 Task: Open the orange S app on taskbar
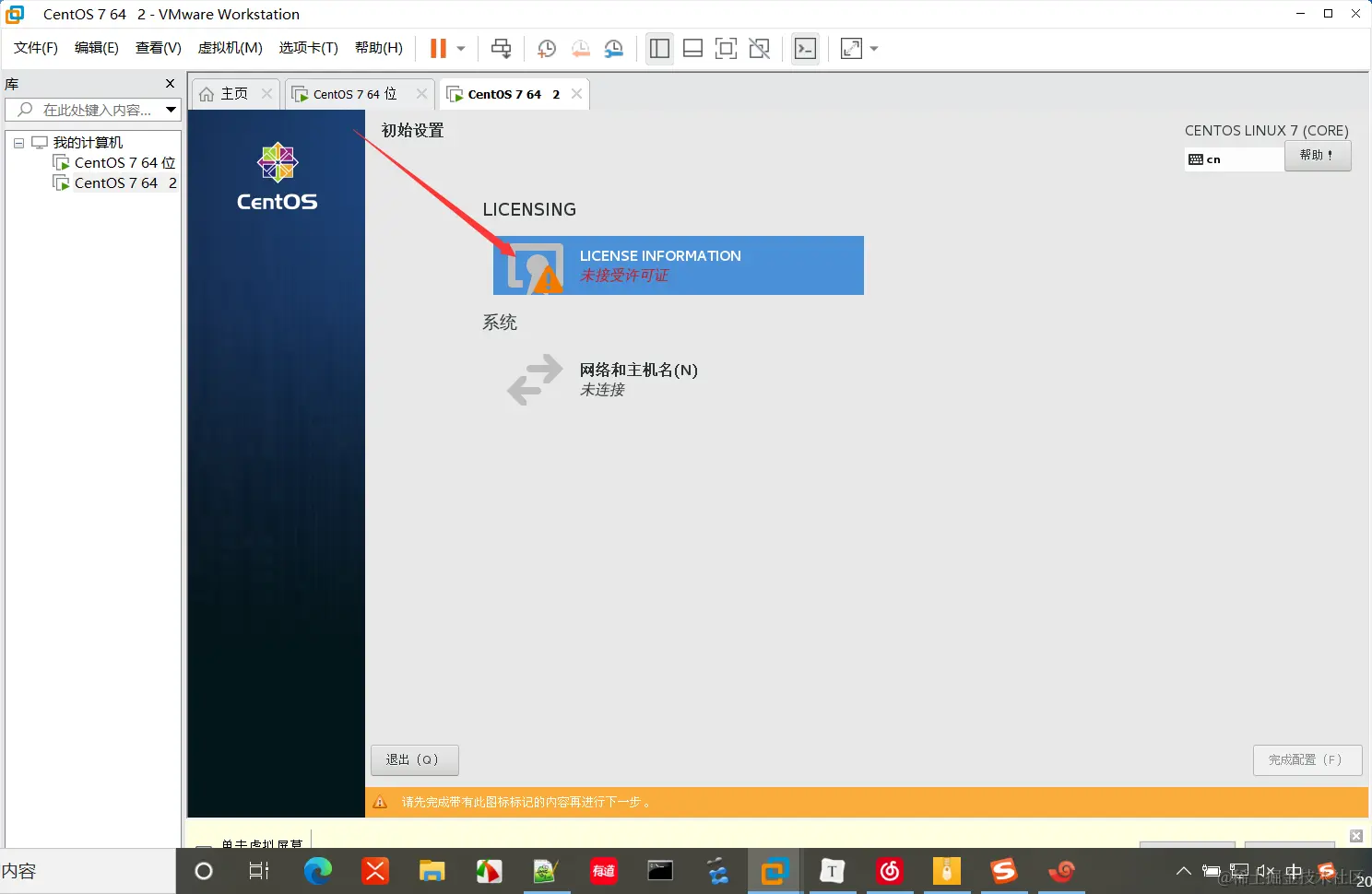point(1003,871)
